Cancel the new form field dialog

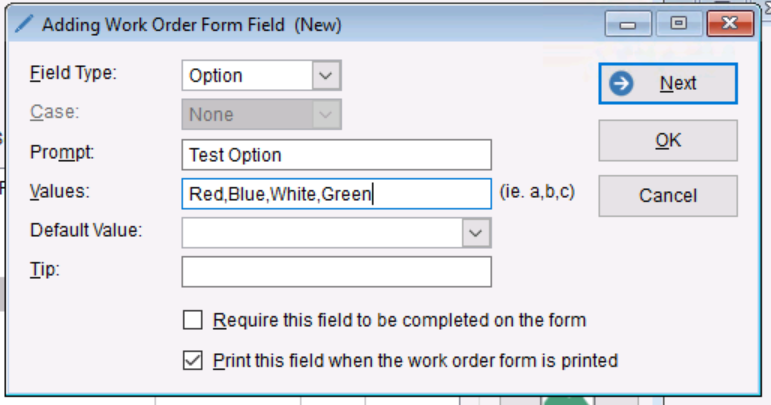(x=667, y=196)
